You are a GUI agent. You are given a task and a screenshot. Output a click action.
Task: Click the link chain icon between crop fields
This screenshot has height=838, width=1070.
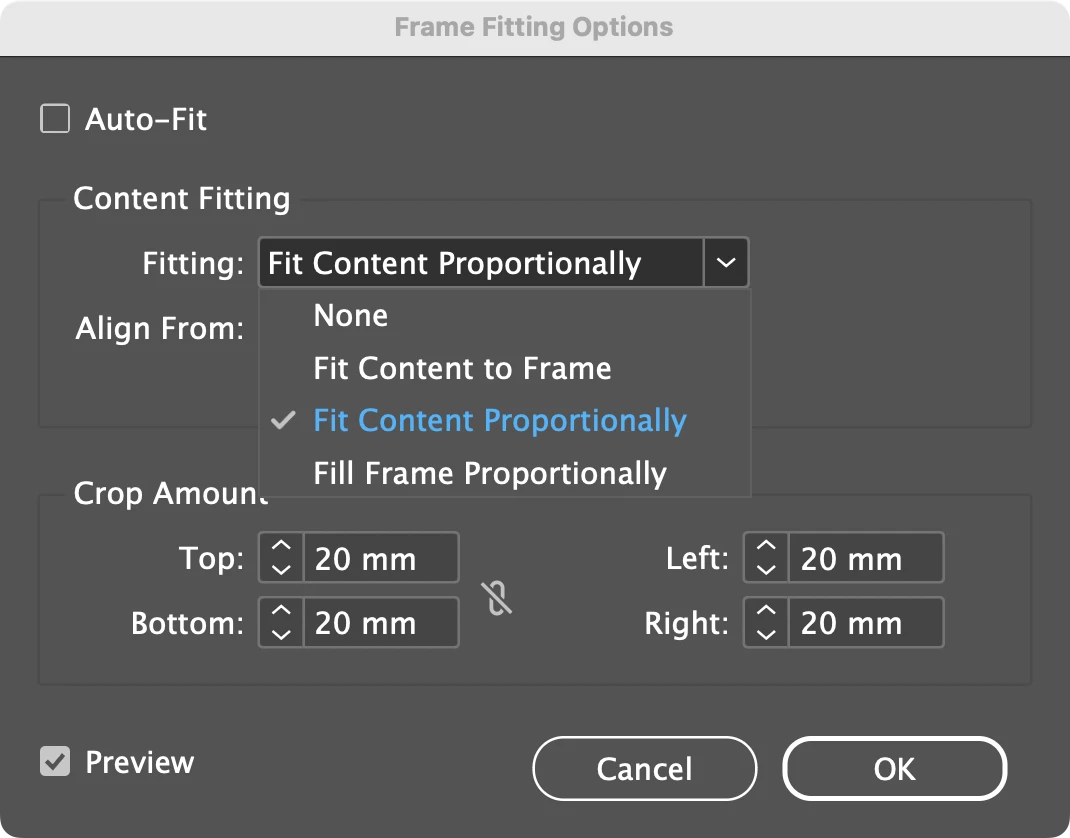pyautogui.click(x=497, y=596)
